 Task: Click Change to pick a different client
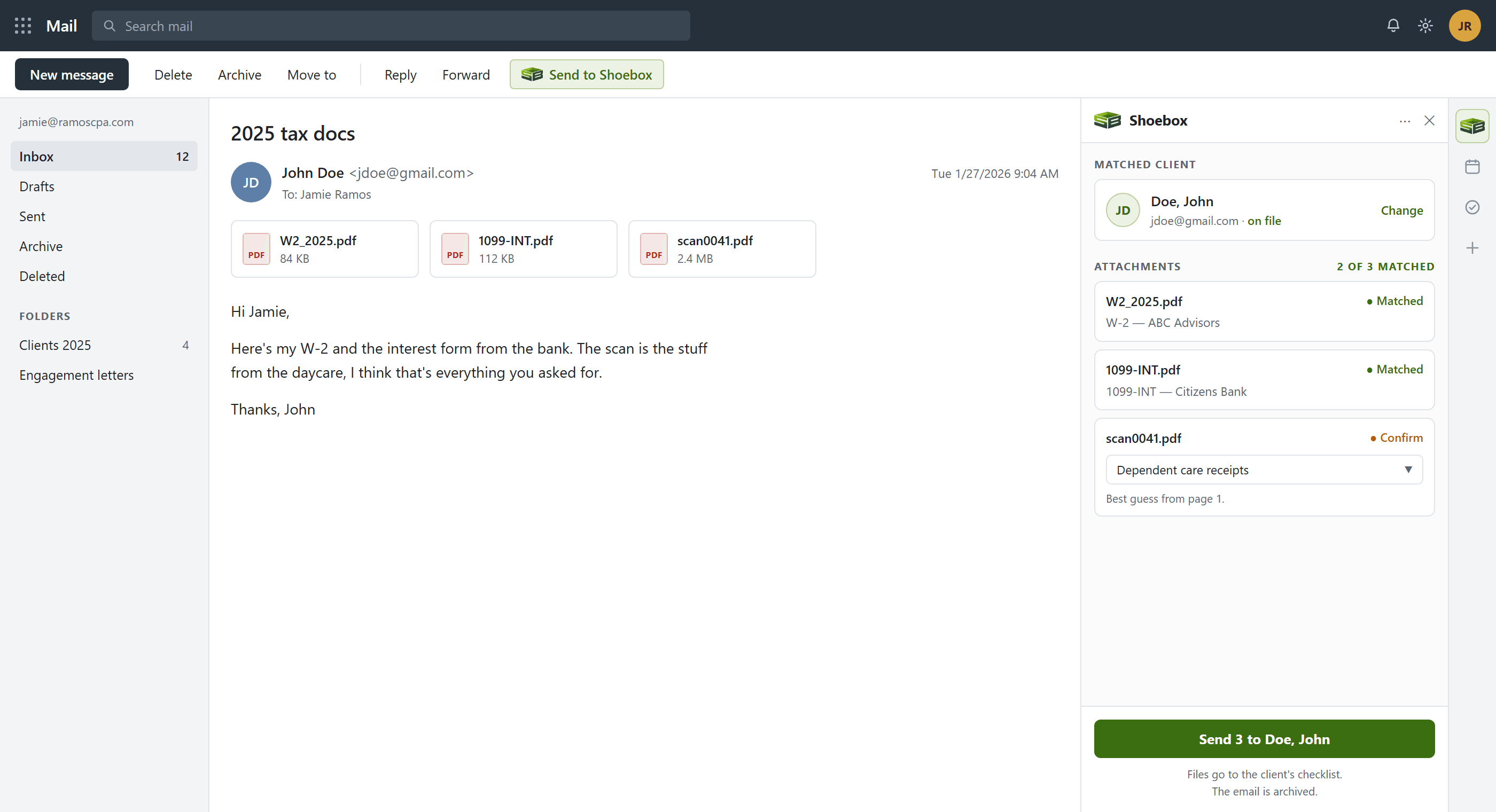1401,210
